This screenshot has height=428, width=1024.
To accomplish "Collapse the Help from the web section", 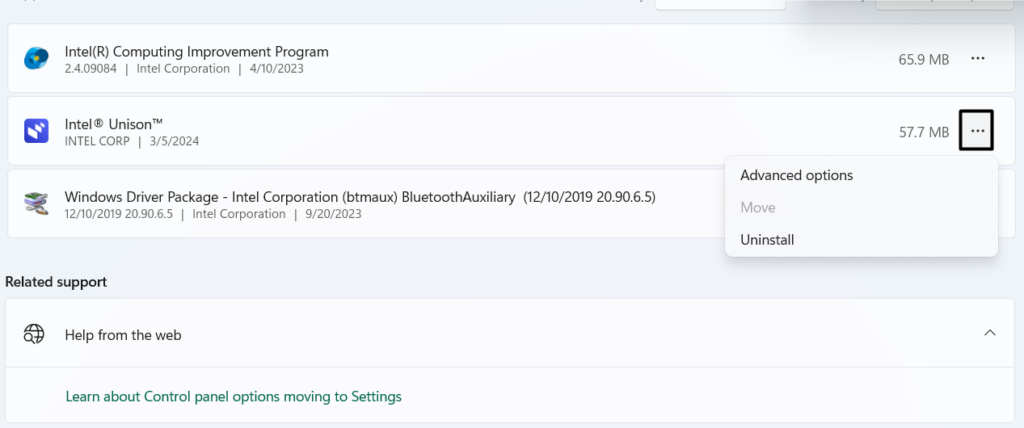I will click(x=989, y=333).
